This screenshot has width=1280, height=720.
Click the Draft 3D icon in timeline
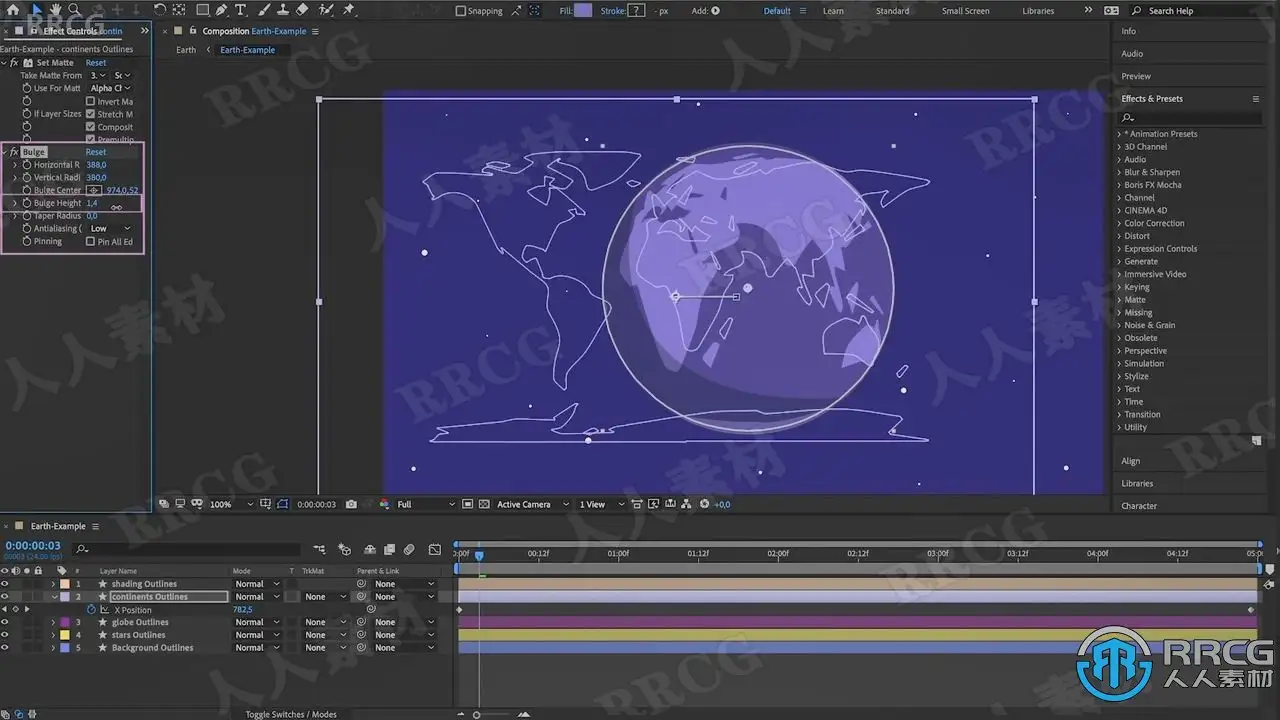tap(344, 549)
